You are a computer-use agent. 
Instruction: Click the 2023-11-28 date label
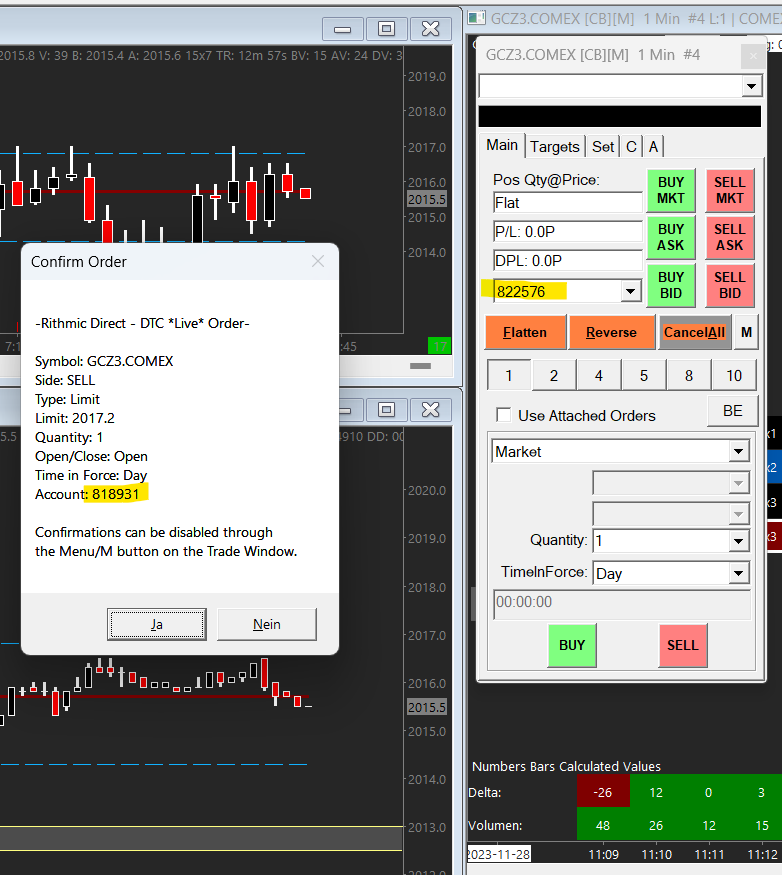(498, 854)
